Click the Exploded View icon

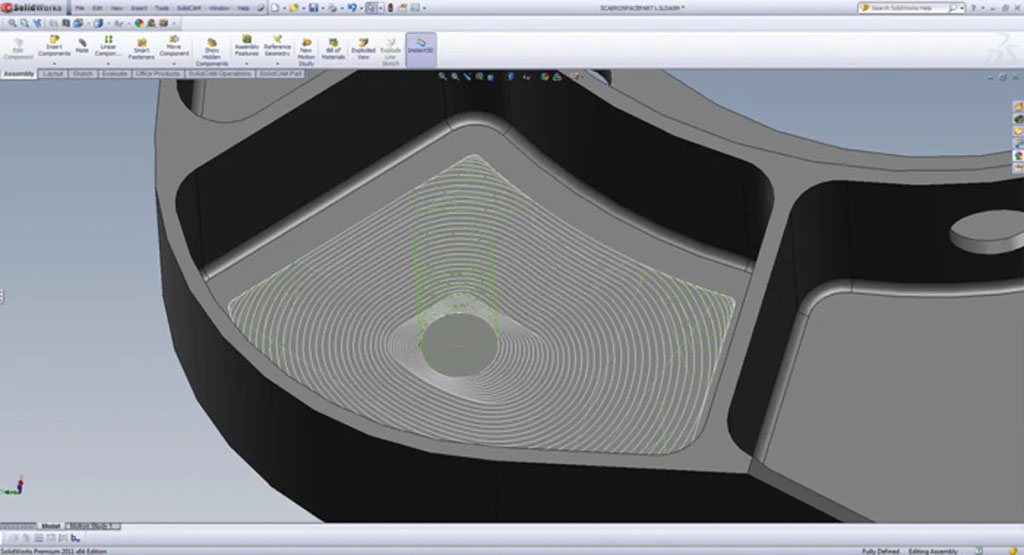point(363,46)
